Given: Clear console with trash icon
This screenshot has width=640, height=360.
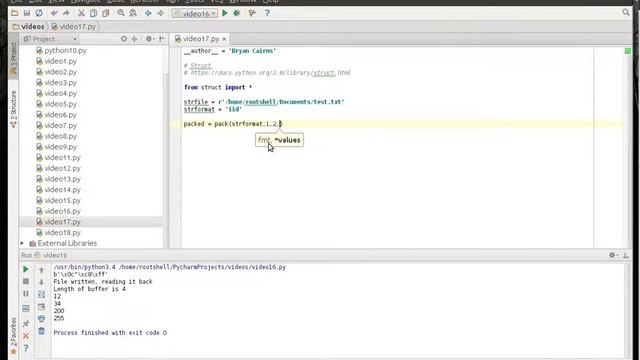Looking at the screenshot, I should coord(41,331).
